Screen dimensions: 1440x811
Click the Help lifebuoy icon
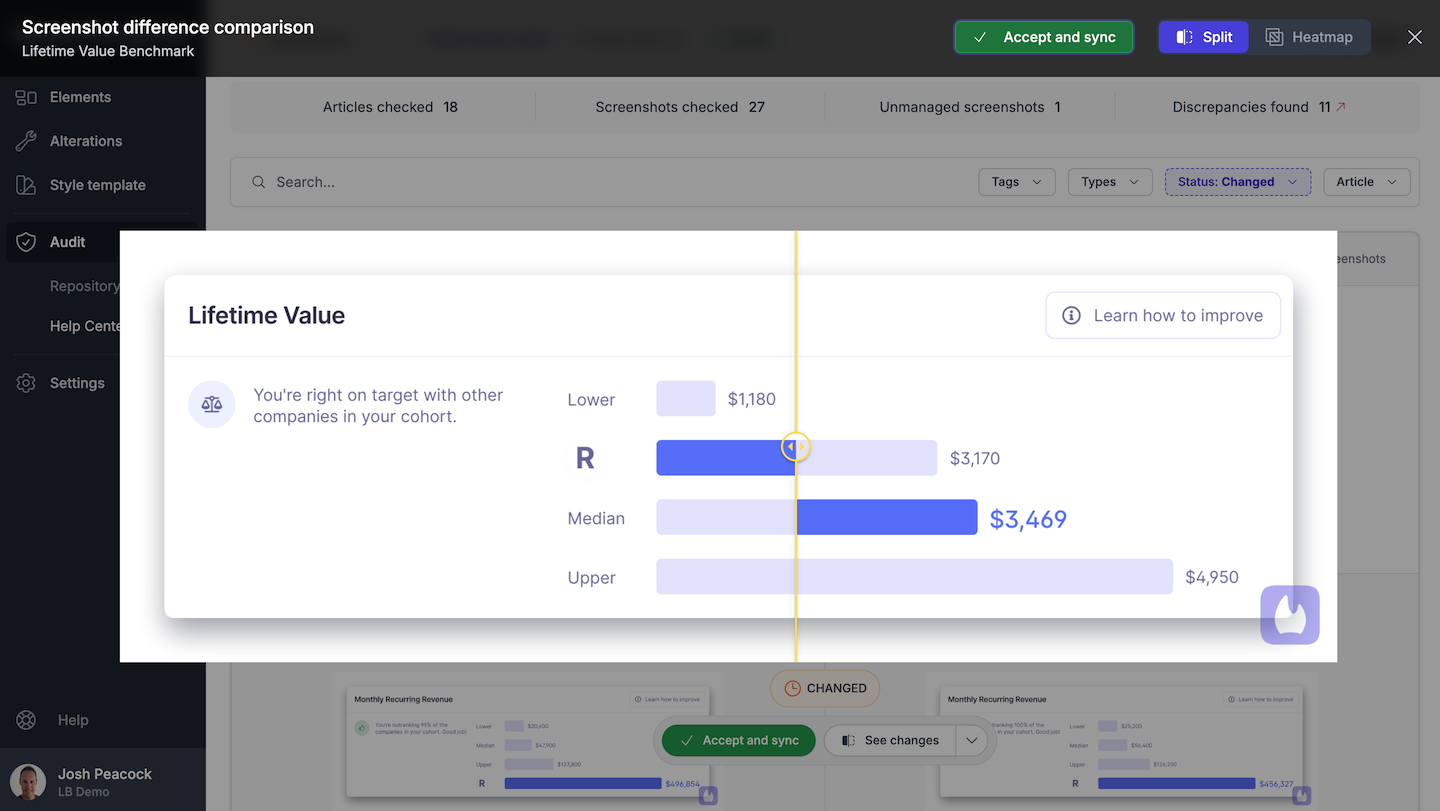[x=26, y=720]
